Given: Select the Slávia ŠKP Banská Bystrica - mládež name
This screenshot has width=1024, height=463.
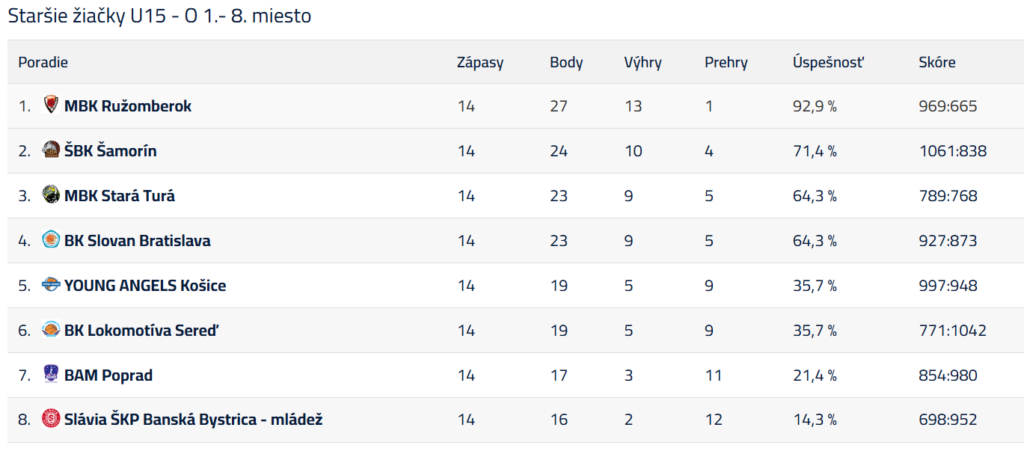Looking at the screenshot, I should [193, 420].
